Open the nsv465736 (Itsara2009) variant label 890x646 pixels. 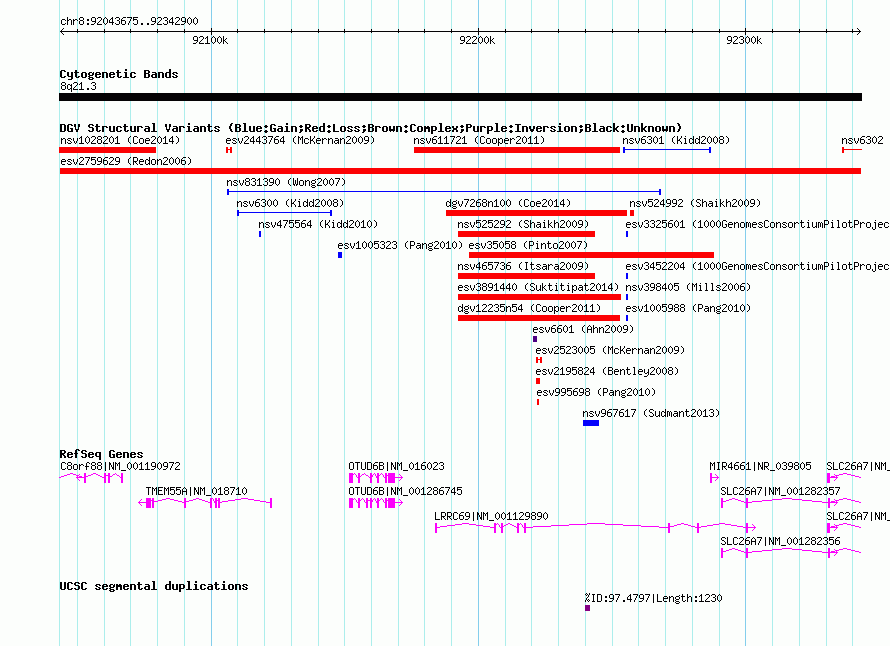523,266
